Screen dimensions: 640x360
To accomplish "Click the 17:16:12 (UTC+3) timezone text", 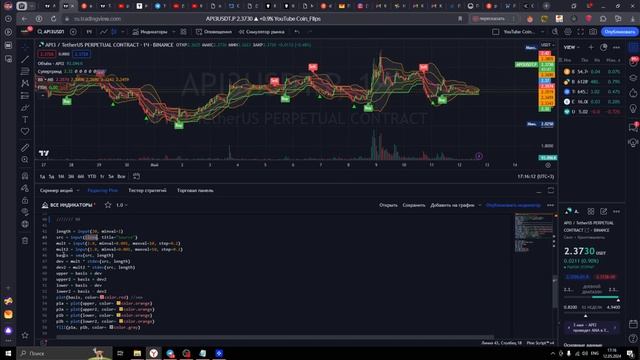I will point(536,176).
